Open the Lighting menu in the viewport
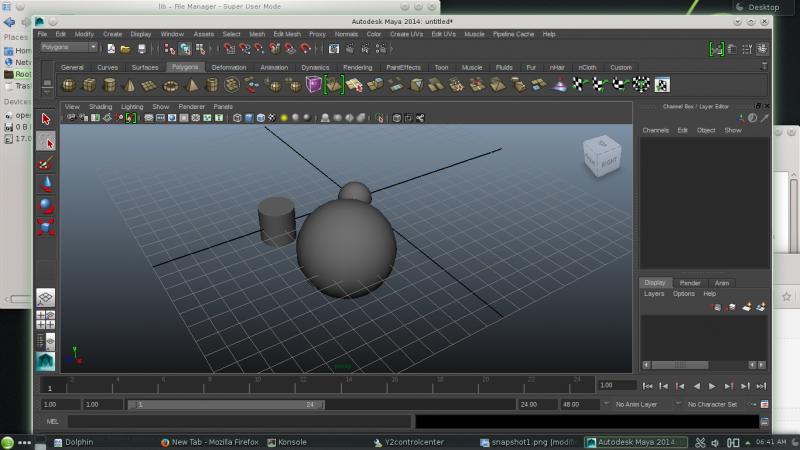This screenshot has width=800, height=450. pyautogui.click(x=132, y=107)
